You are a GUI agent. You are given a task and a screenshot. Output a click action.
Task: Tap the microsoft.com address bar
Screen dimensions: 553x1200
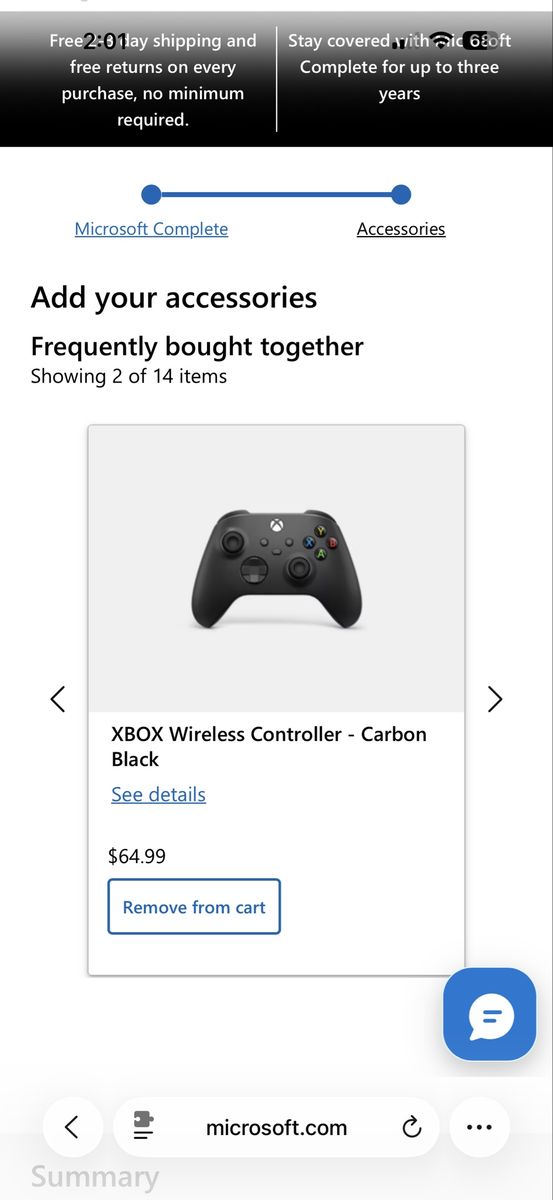coord(276,1127)
